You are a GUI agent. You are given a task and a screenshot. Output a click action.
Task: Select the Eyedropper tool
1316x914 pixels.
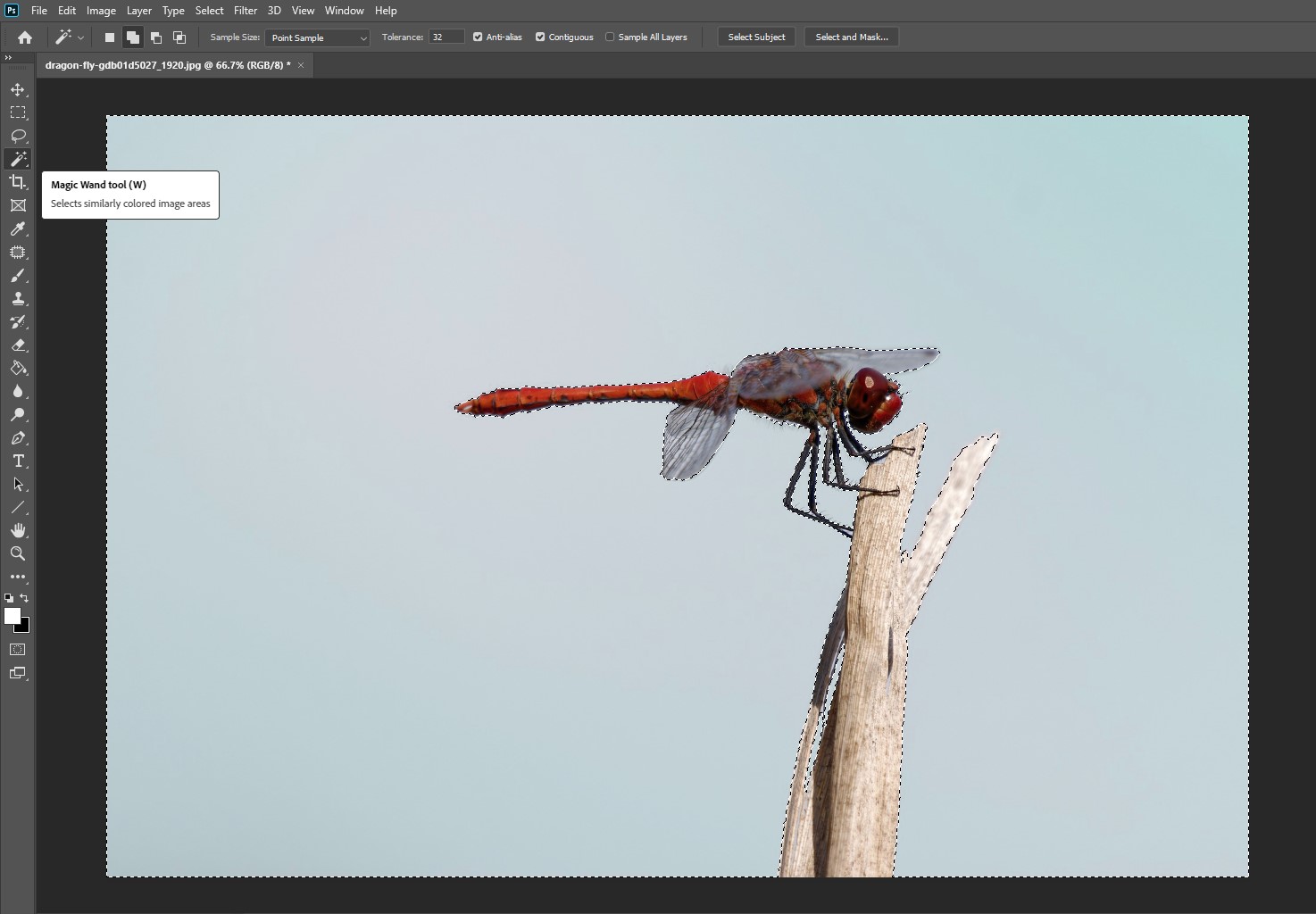coord(18,229)
